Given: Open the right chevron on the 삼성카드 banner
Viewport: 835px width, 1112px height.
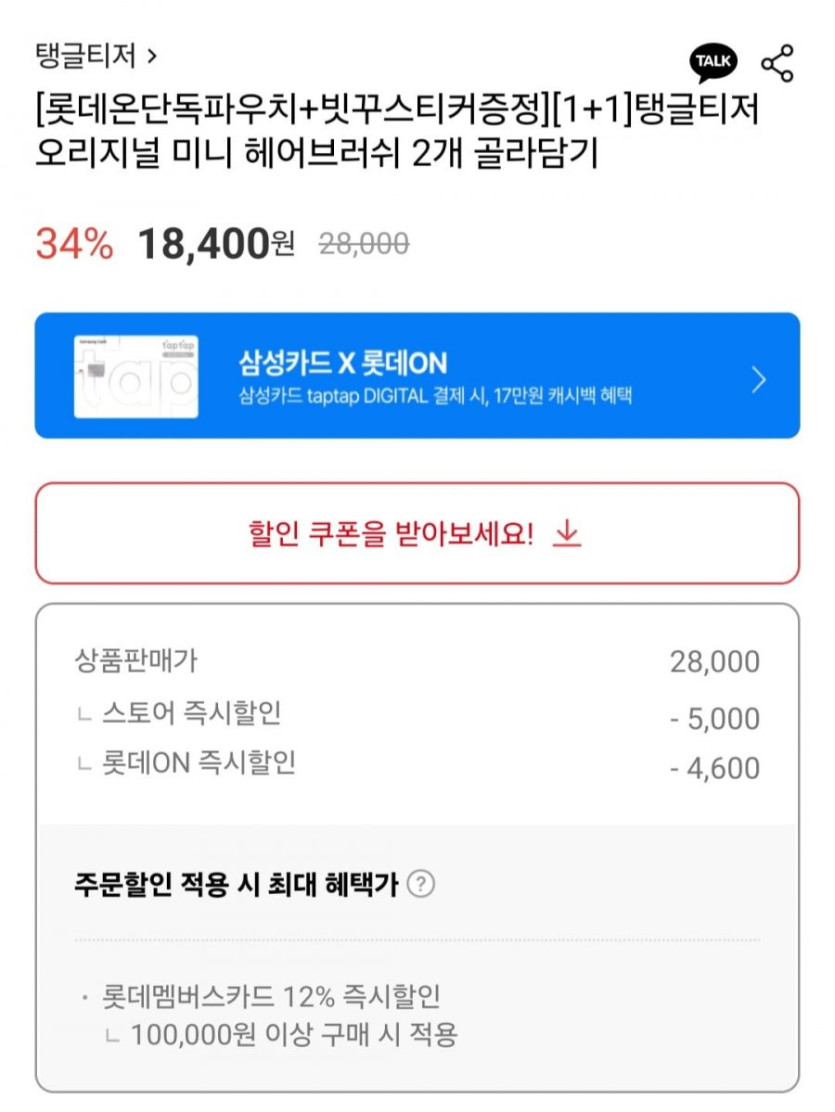Looking at the screenshot, I should pyautogui.click(x=759, y=379).
